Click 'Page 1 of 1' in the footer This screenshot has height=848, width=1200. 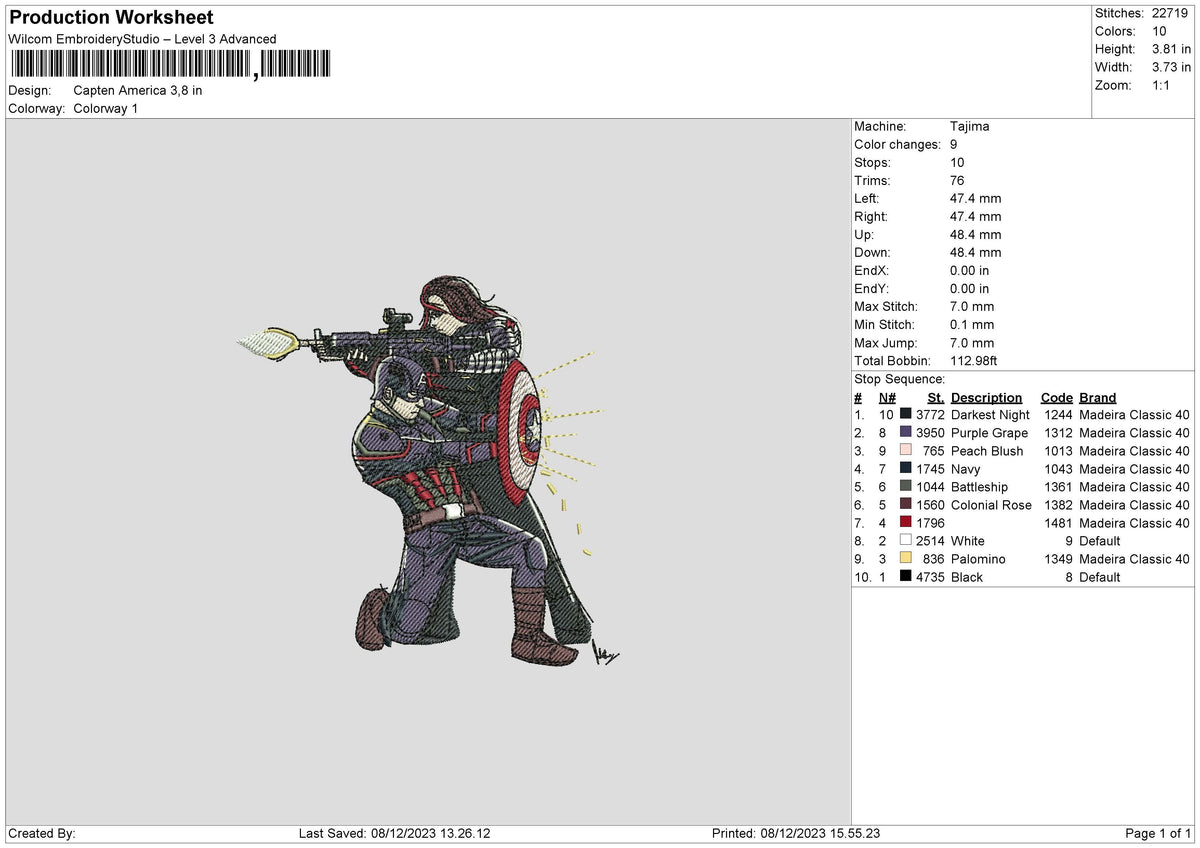(1158, 833)
